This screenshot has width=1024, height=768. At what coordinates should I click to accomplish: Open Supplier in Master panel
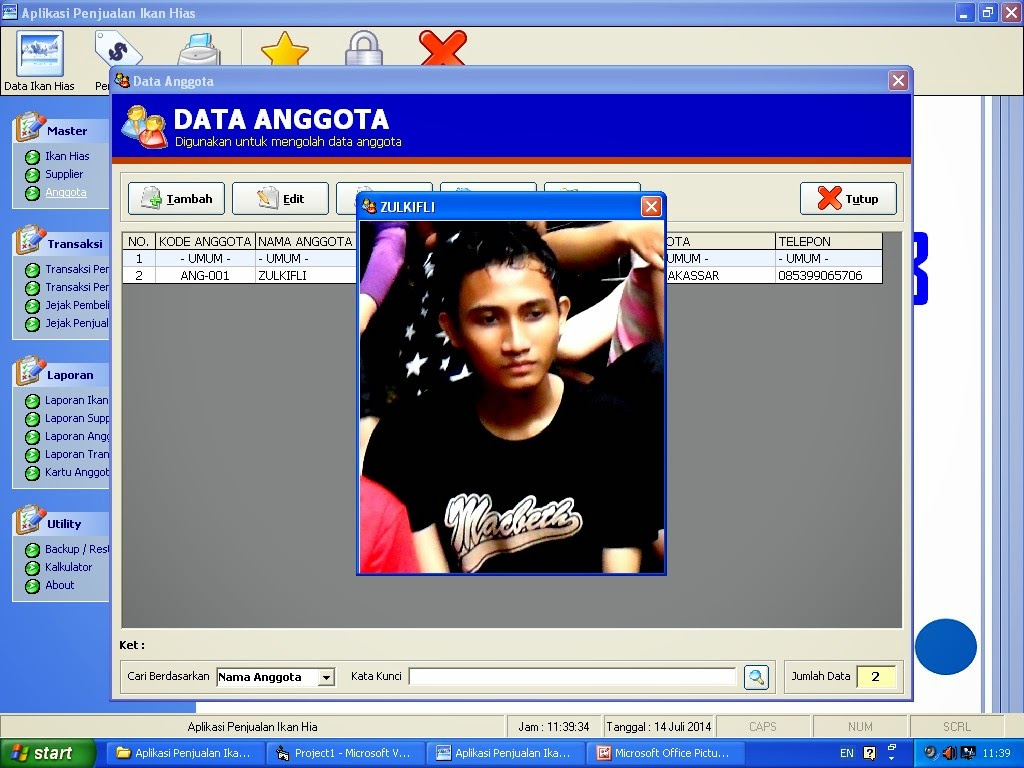tap(64, 174)
